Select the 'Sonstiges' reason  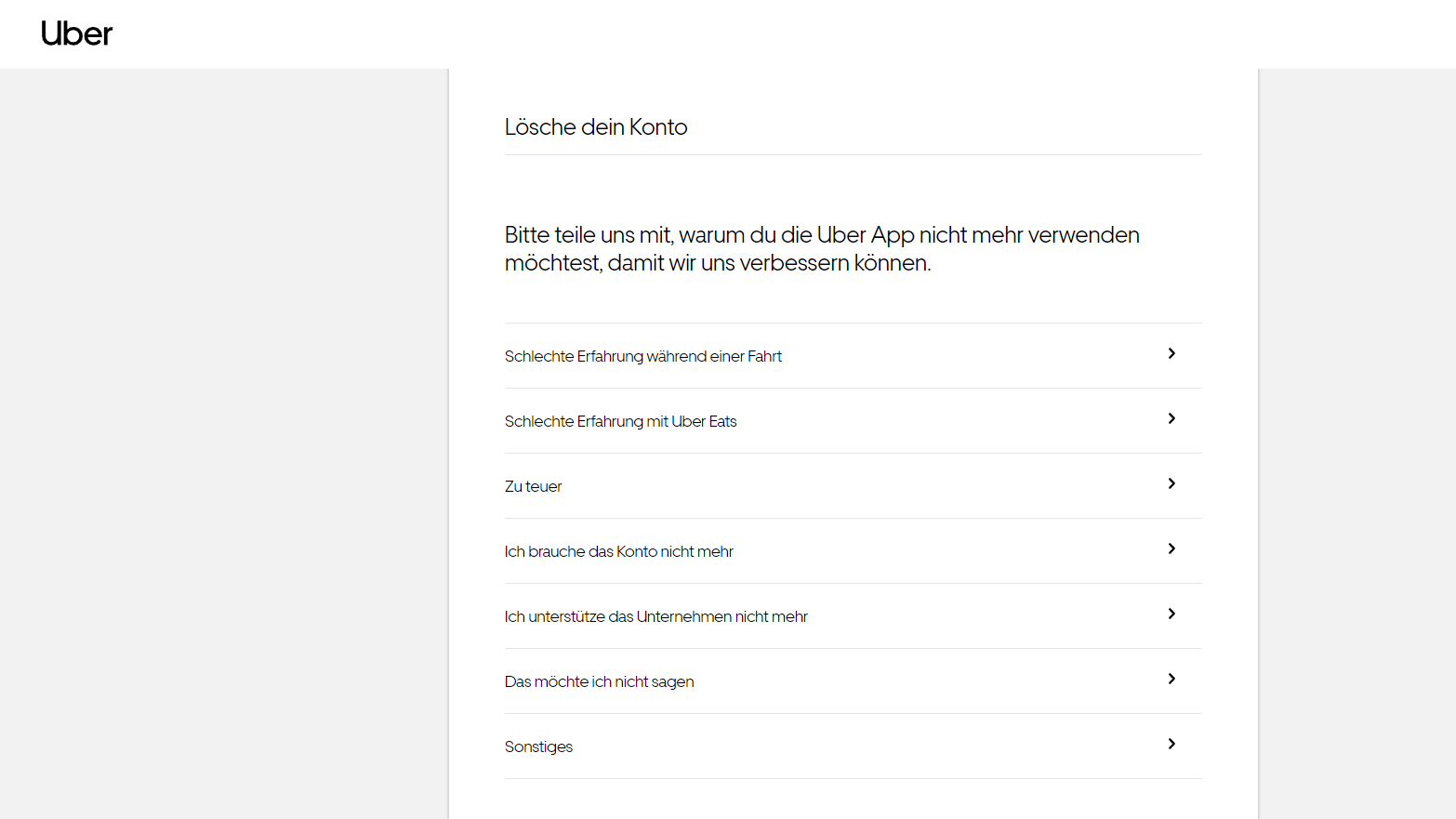pos(538,746)
